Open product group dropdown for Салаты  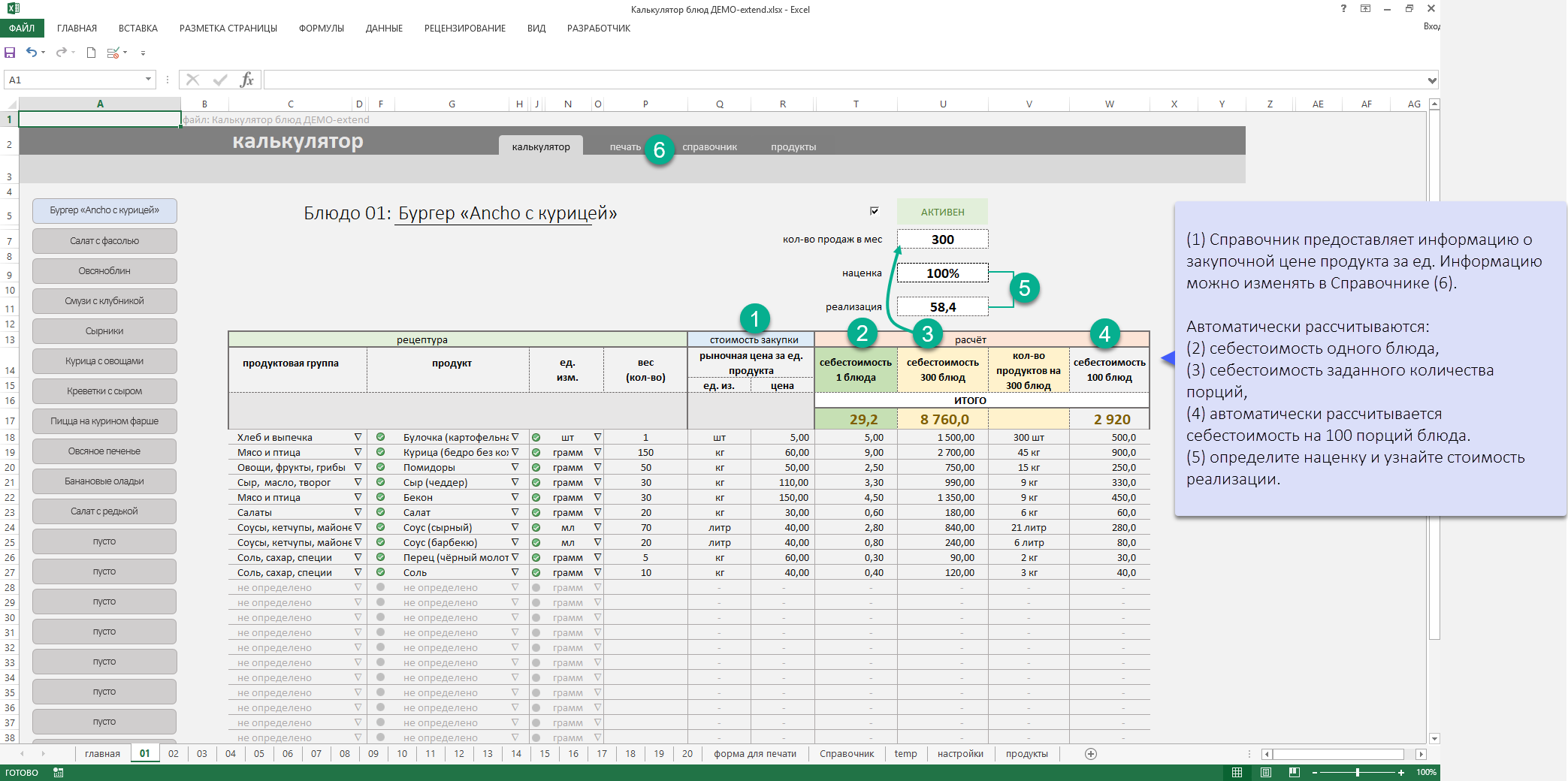[358, 512]
